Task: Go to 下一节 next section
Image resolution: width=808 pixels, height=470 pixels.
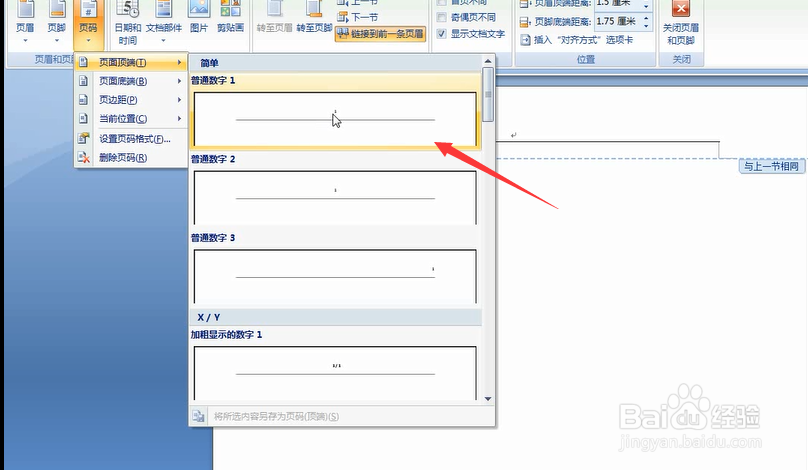Action: (x=358, y=17)
